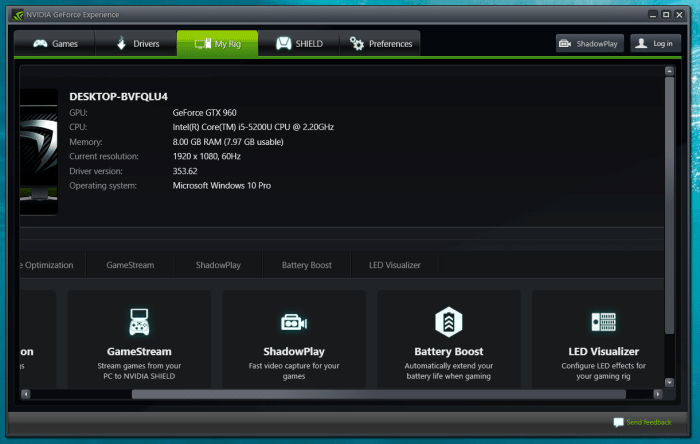700x444 pixels.
Task: Click the NVIDIA logo in title bar
Action: click(18, 15)
